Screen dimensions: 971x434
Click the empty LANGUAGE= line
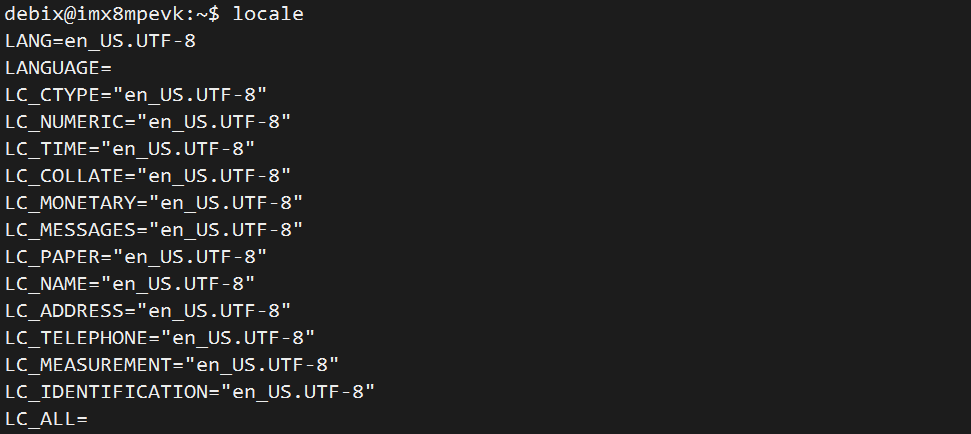coord(58,67)
